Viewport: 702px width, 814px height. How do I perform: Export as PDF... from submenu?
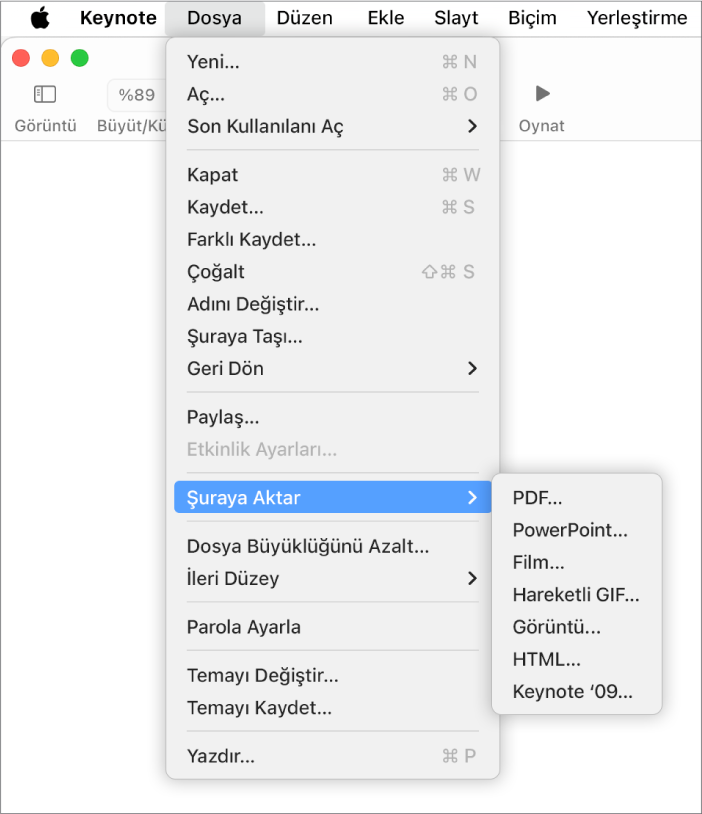tap(577, 497)
